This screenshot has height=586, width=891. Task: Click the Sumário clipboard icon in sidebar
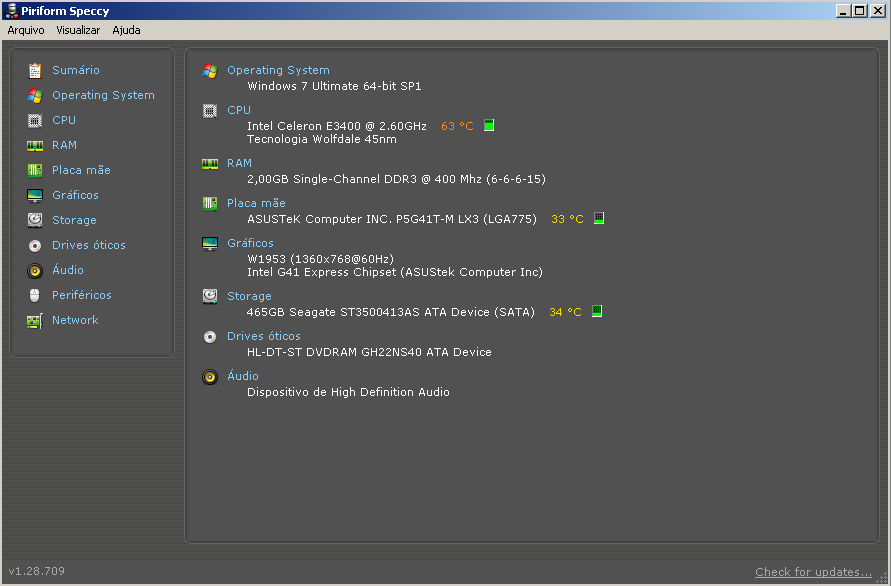(x=35, y=70)
